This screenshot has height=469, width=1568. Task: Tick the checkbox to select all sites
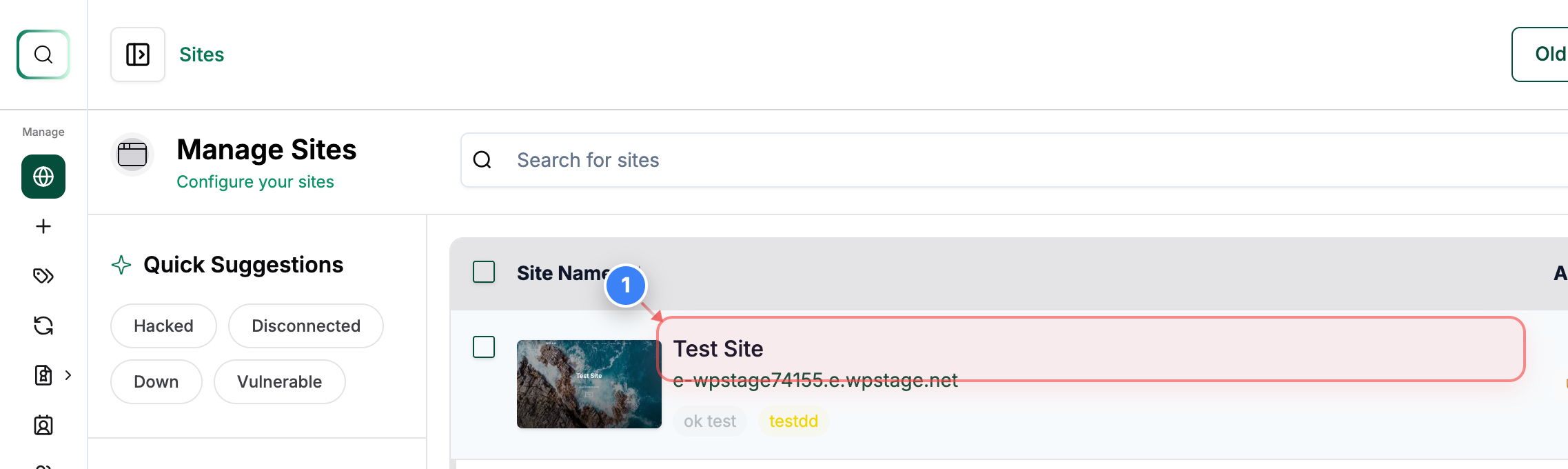point(483,272)
